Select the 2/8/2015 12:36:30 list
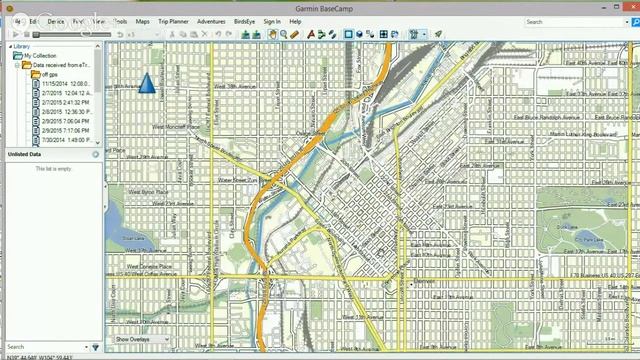The image size is (640, 360). 62,112
